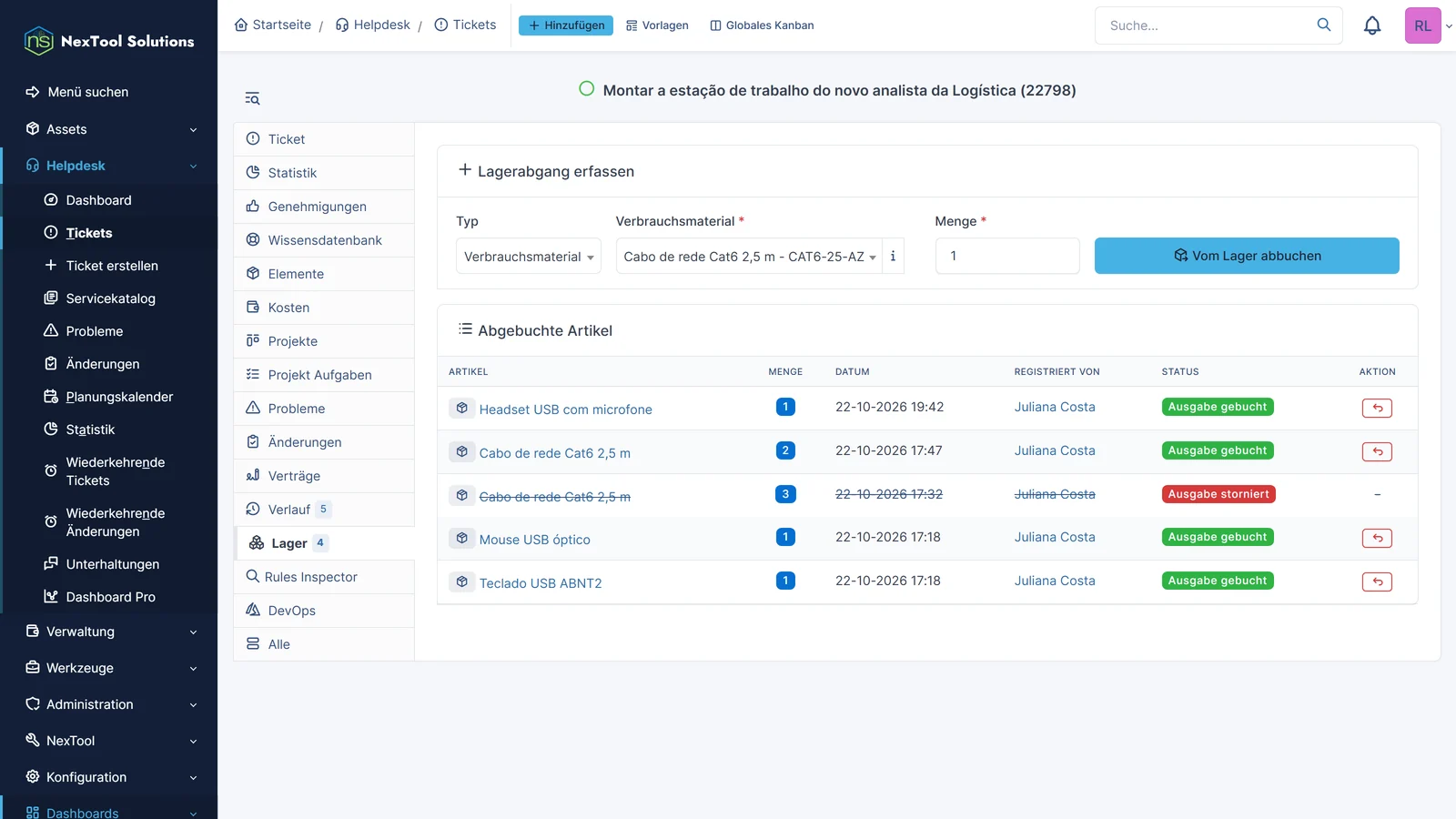Open the Typ dropdown
Screen dimensions: 1456x819
point(529,256)
